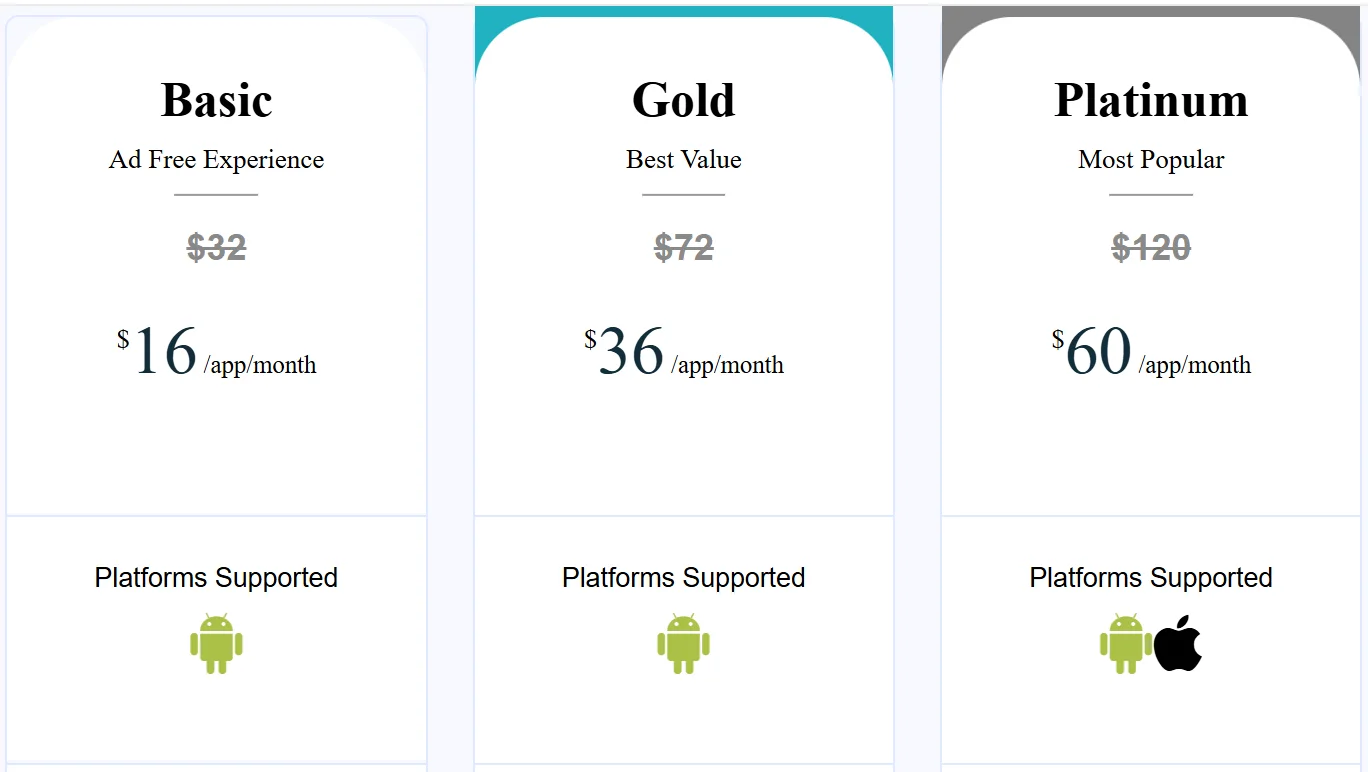1368x772 pixels.
Task: Click Platforms Supported label in Platinum card
Action: pyautogui.click(x=1151, y=578)
